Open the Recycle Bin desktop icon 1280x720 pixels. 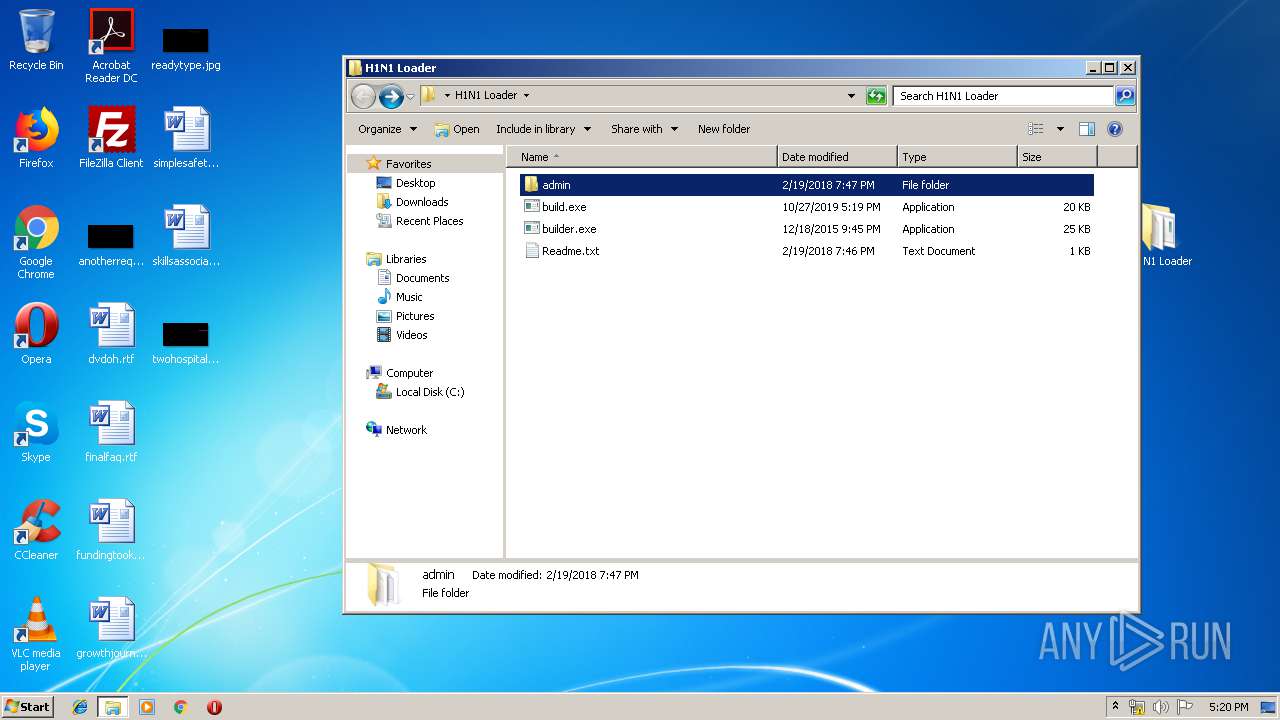tap(36, 40)
